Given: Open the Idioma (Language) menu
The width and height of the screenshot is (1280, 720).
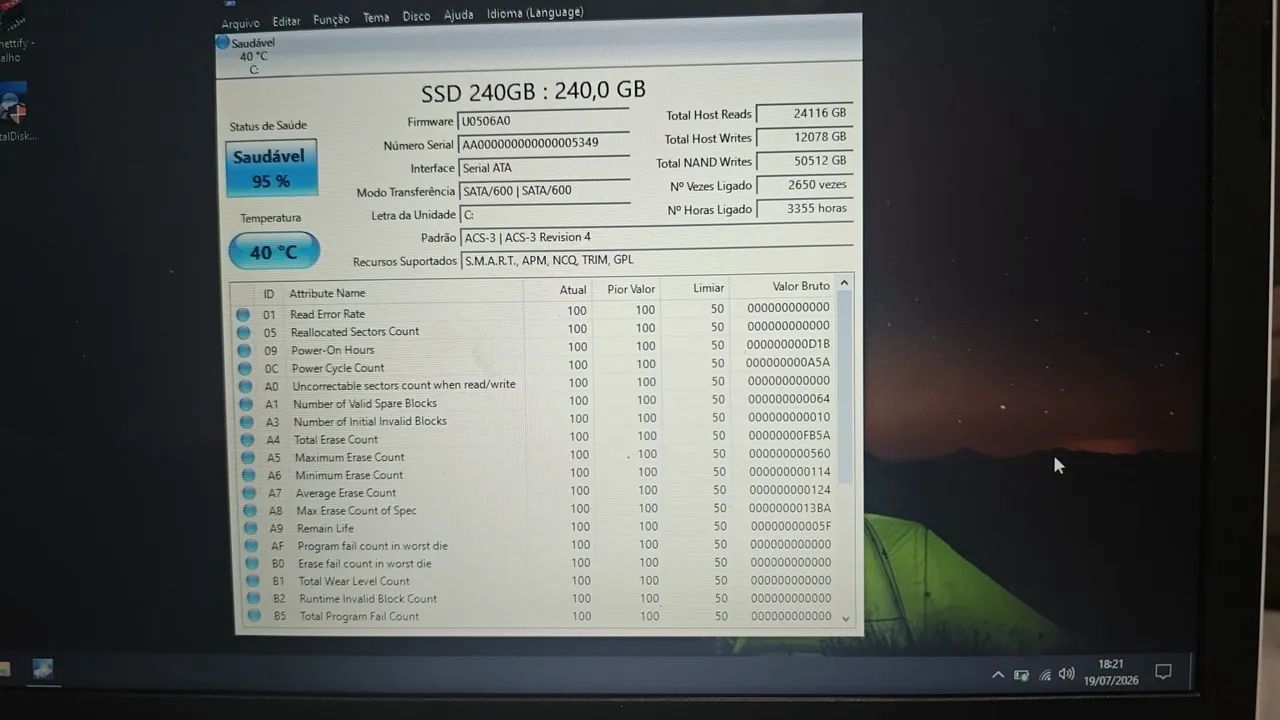Looking at the screenshot, I should (535, 14).
